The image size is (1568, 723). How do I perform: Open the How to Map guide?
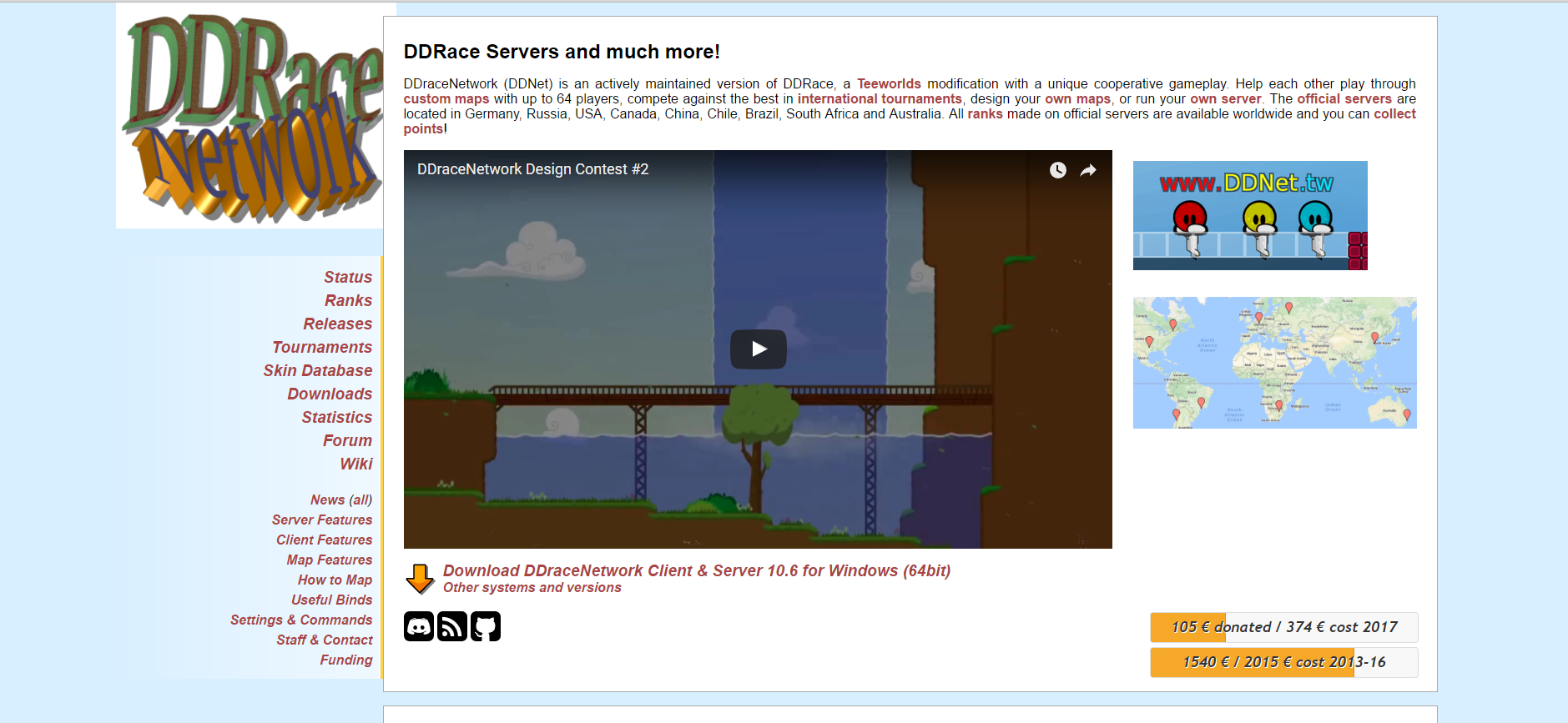335,580
